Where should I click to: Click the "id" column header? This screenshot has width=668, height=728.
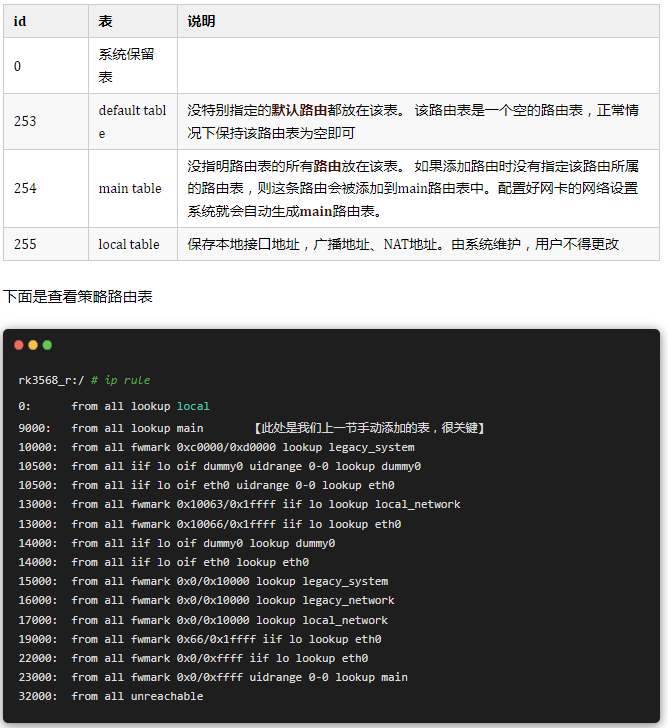coord(20,21)
